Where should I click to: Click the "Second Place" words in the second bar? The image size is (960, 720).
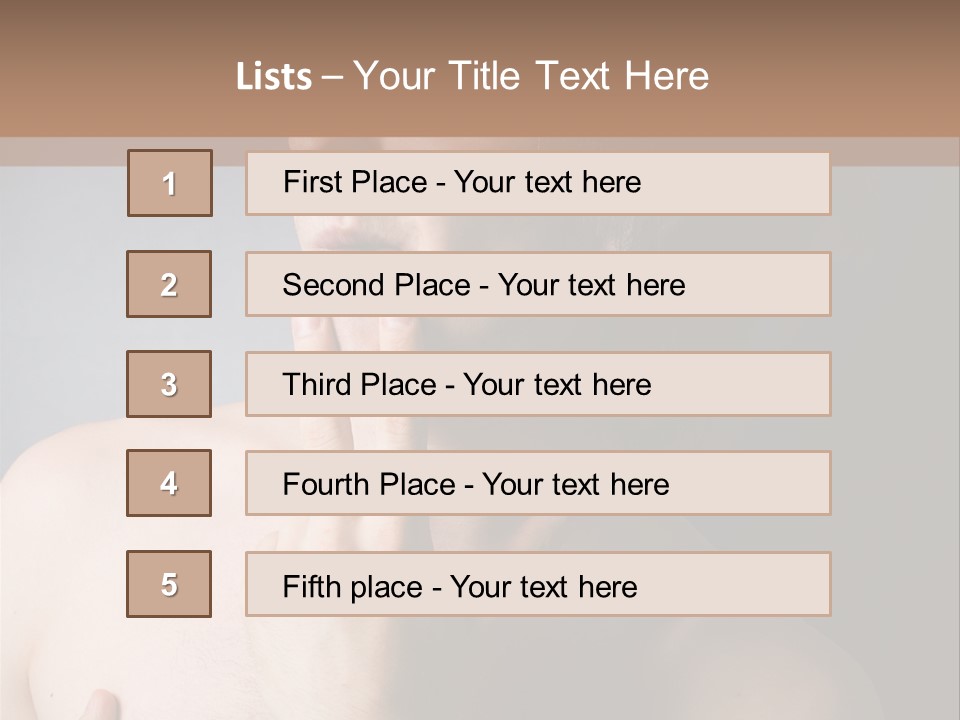click(375, 285)
